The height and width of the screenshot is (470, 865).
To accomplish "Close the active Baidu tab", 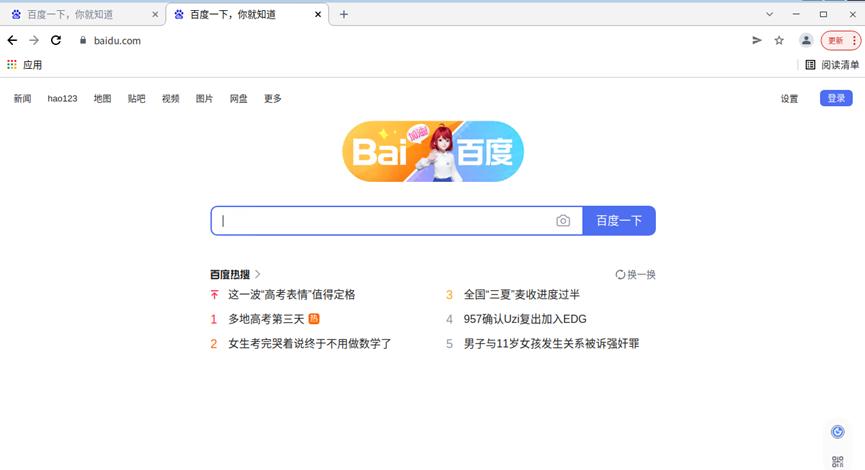I will coord(318,14).
